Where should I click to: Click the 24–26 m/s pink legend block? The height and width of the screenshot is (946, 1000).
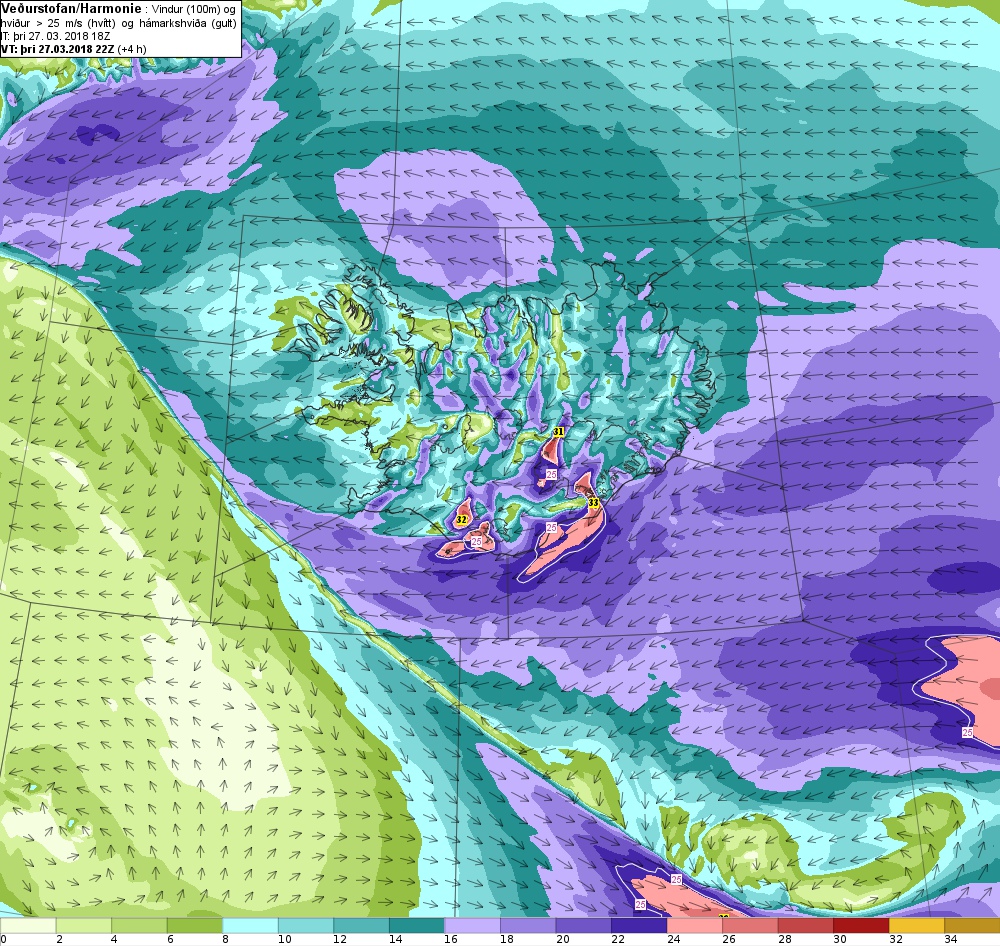tap(694, 925)
